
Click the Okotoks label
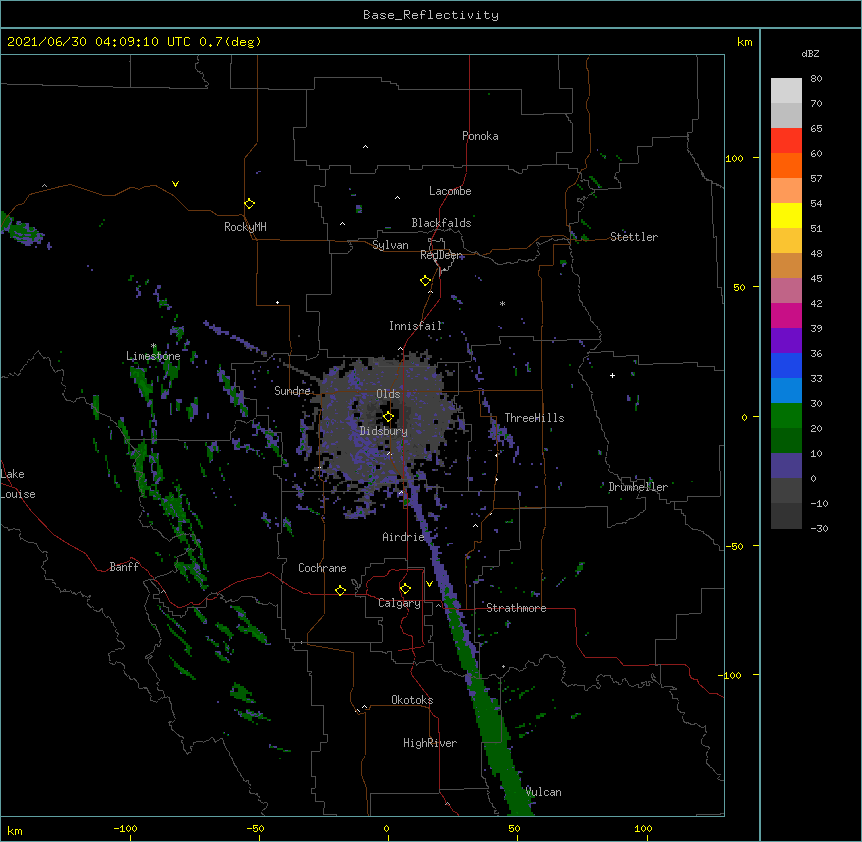(412, 700)
